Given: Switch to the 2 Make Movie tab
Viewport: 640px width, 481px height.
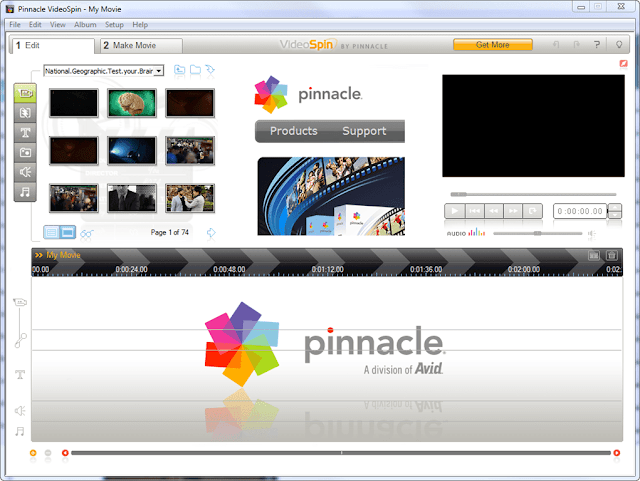Looking at the screenshot, I should 141,45.
